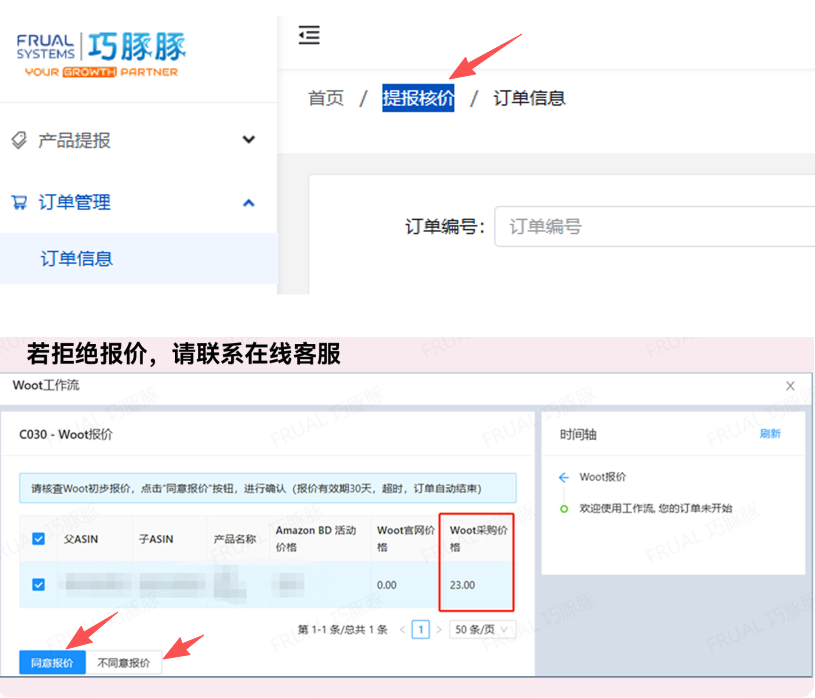This screenshot has height=698, width=815.
Task: Toggle the select-all checkbox in table header
Action: pyautogui.click(x=38, y=539)
